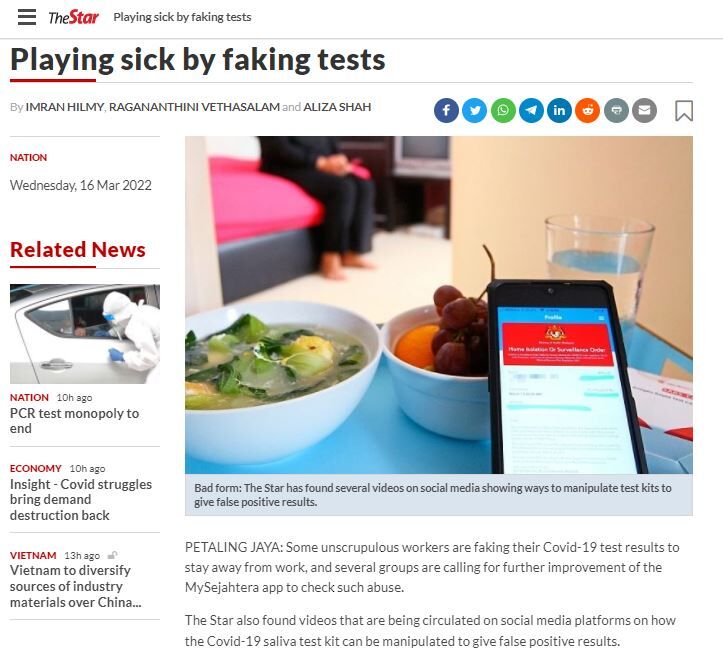This screenshot has width=723, height=662.
Task: Open the NATION category above the date
Action: click(29, 157)
